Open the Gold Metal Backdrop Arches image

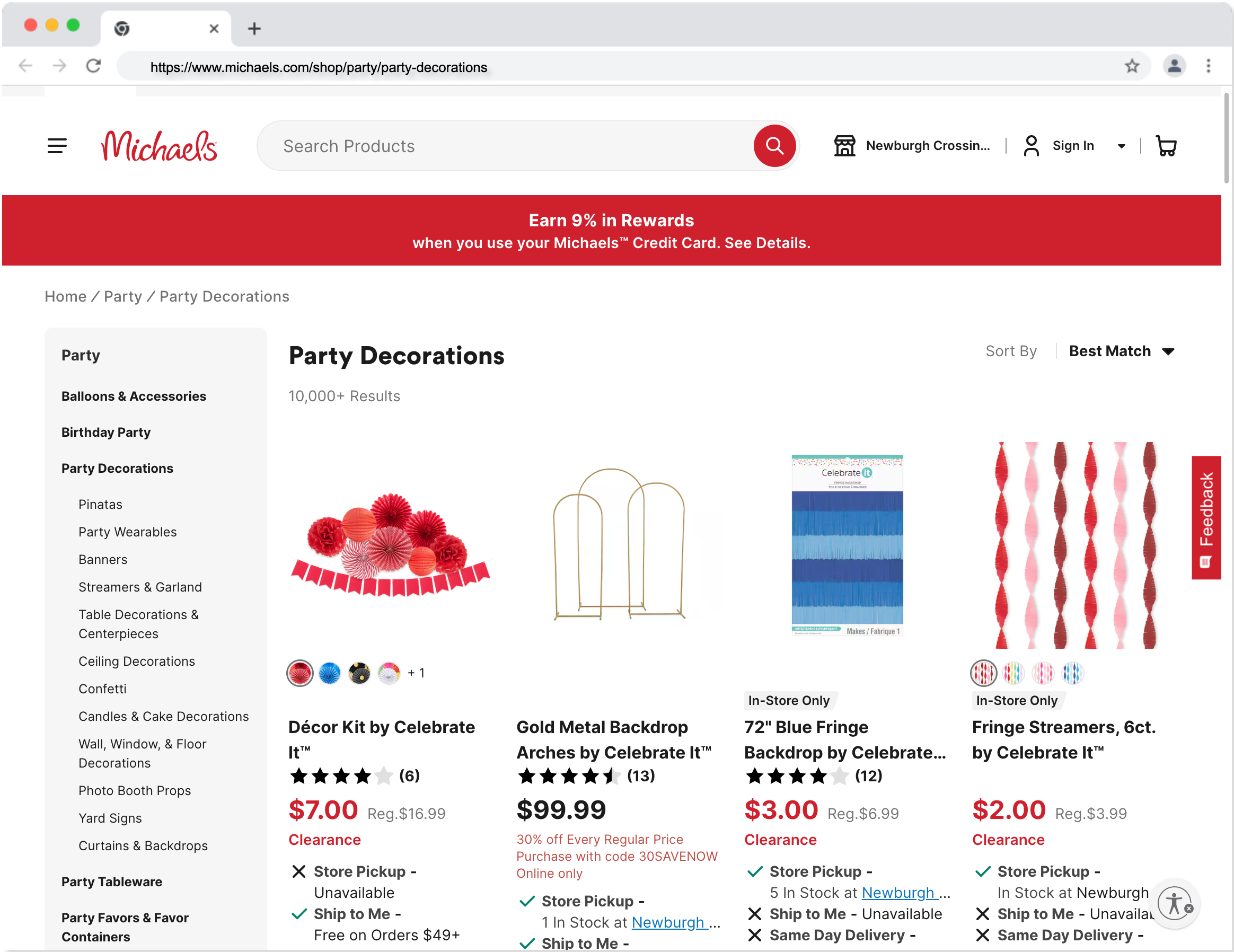pos(619,545)
